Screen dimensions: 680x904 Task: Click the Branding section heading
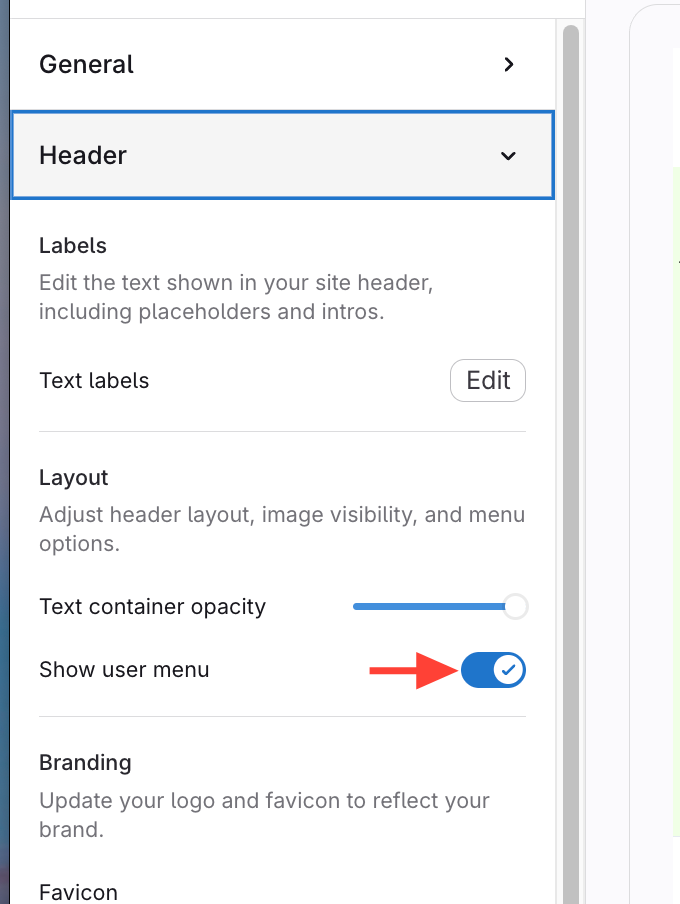click(85, 762)
